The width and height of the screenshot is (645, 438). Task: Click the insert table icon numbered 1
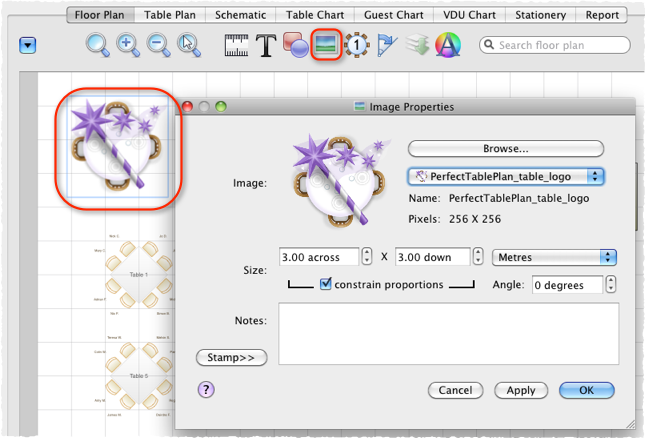pos(357,46)
